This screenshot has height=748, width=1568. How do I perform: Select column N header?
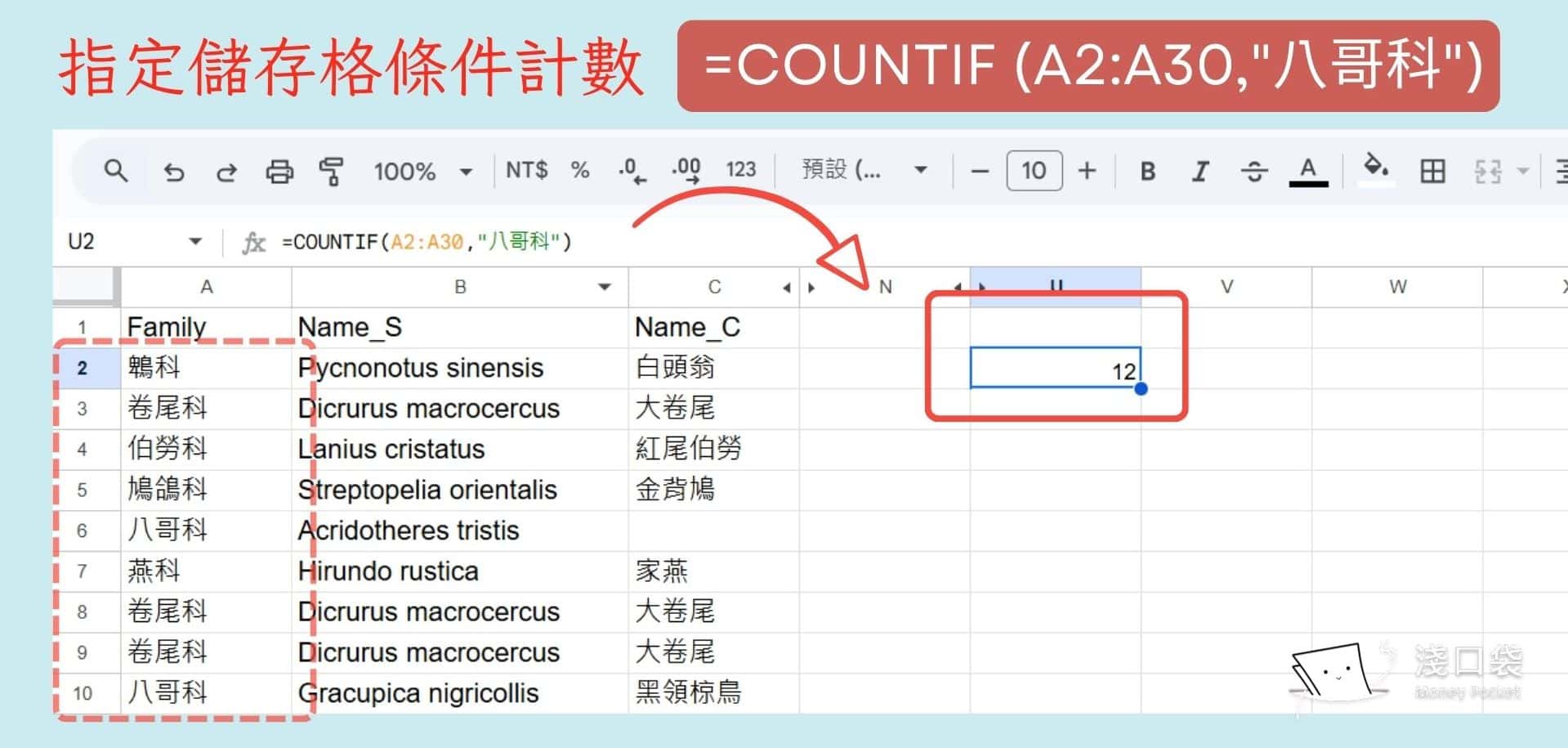coord(885,287)
